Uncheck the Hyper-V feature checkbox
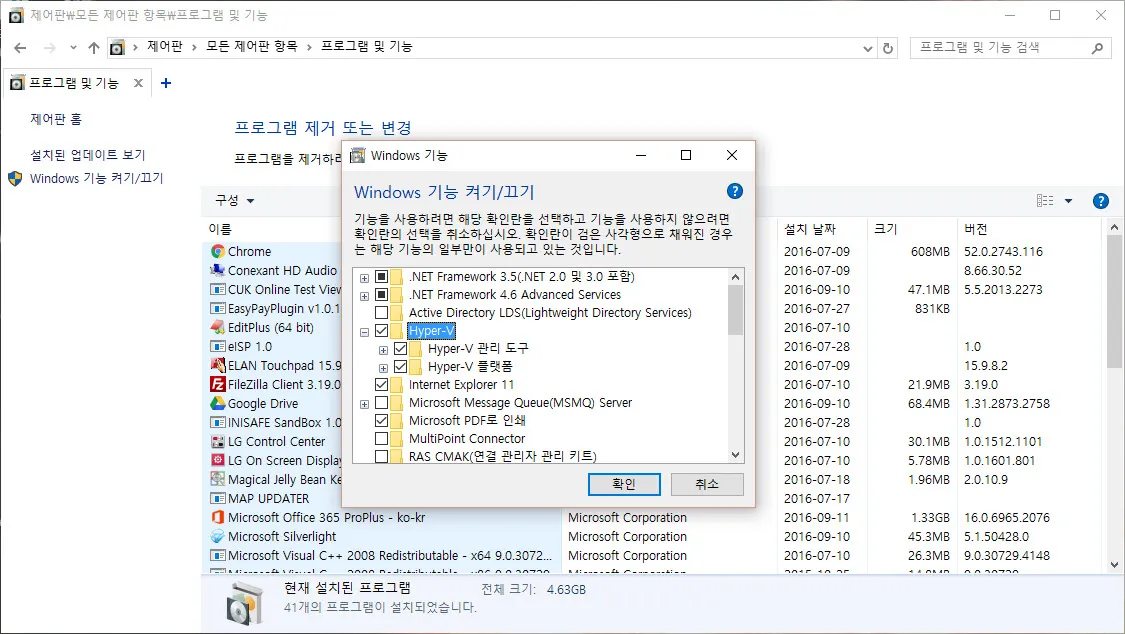The image size is (1125, 634). pyautogui.click(x=382, y=330)
